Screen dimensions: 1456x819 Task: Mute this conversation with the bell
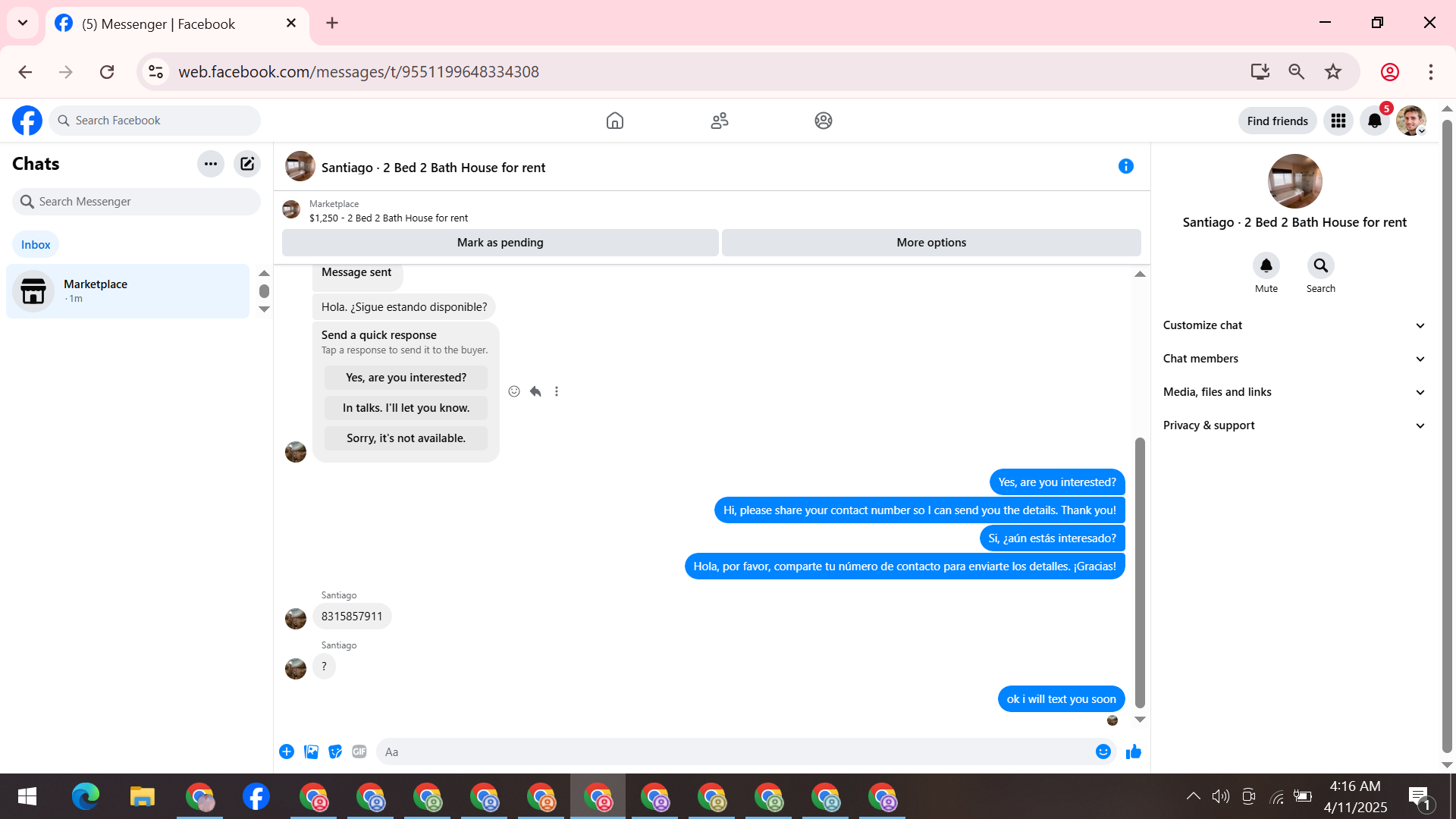1266,266
